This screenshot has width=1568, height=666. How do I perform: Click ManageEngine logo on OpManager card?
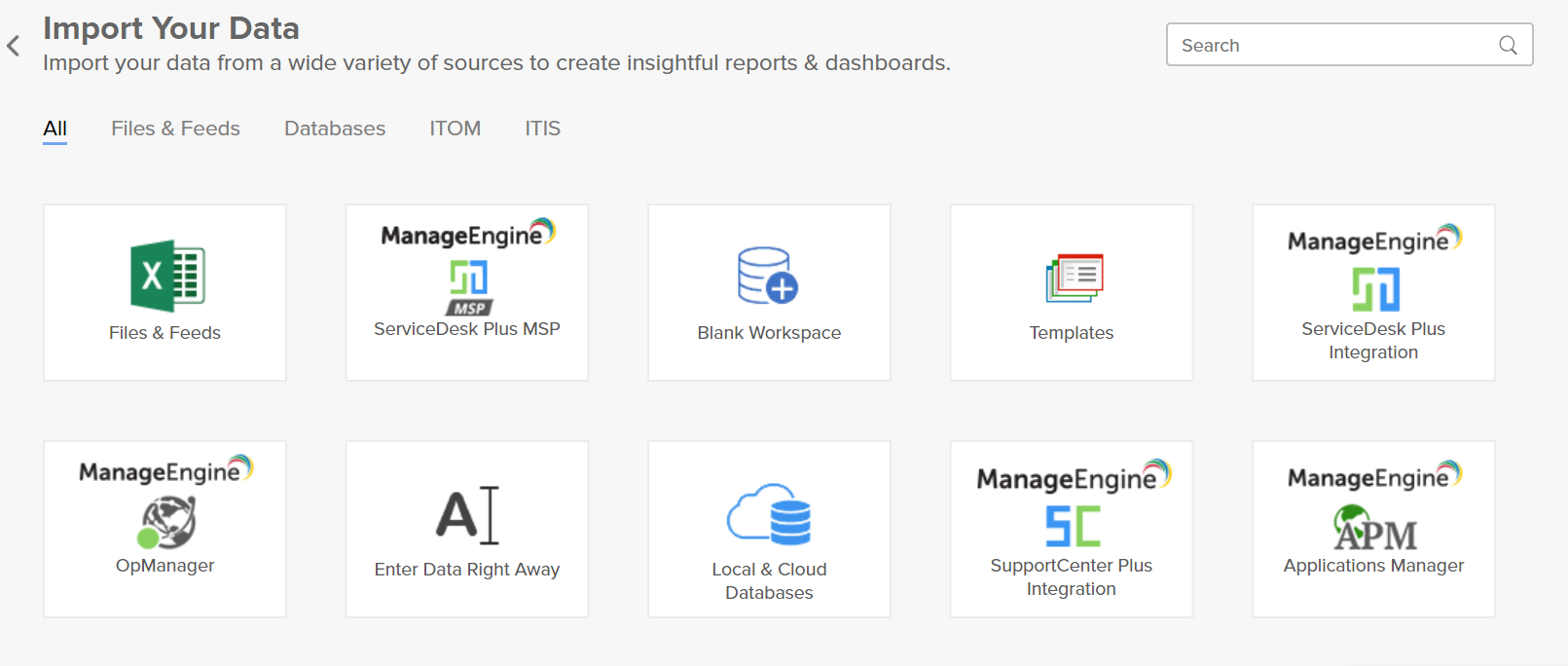(165, 470)
